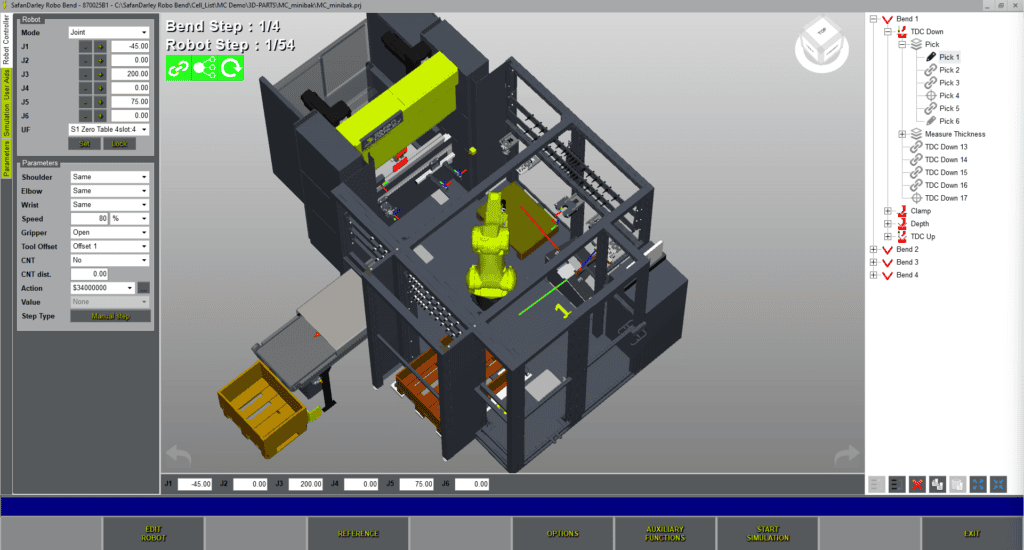Click the J1 minus jog button
Screen dimensions: 1024x550
[86, 46]
